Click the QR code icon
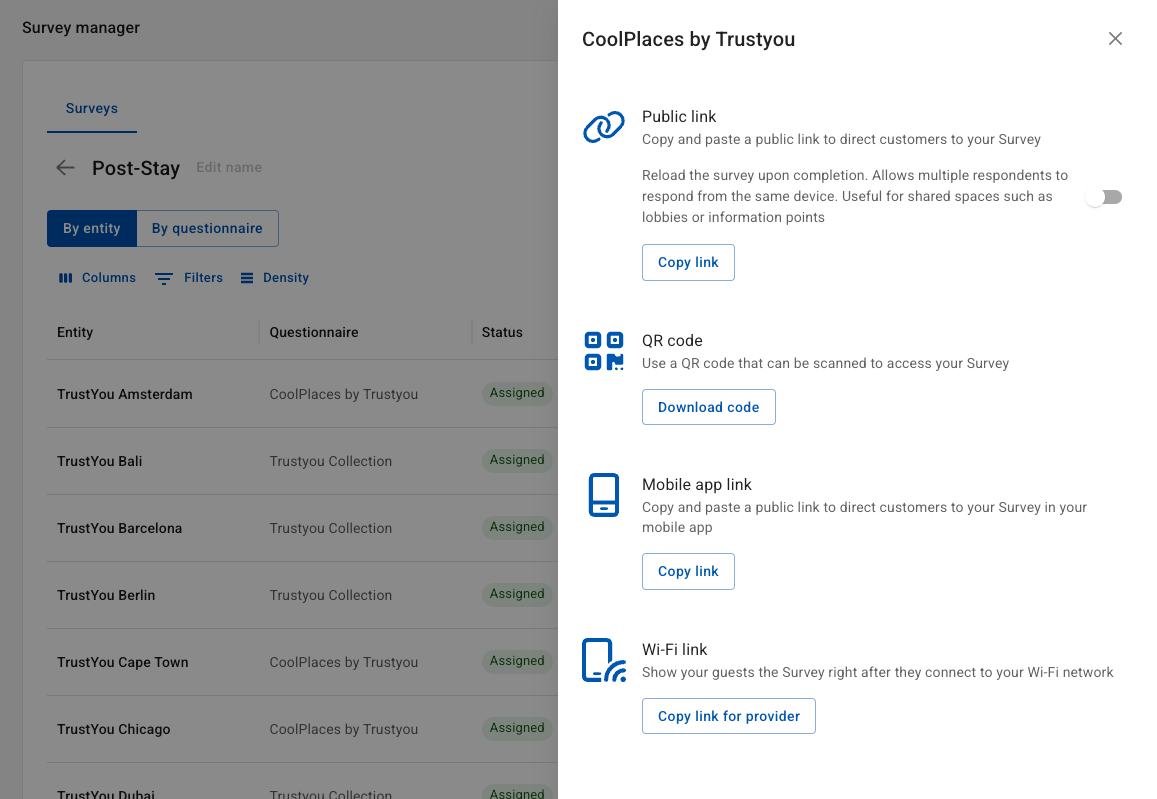 [x=604, y=351]
